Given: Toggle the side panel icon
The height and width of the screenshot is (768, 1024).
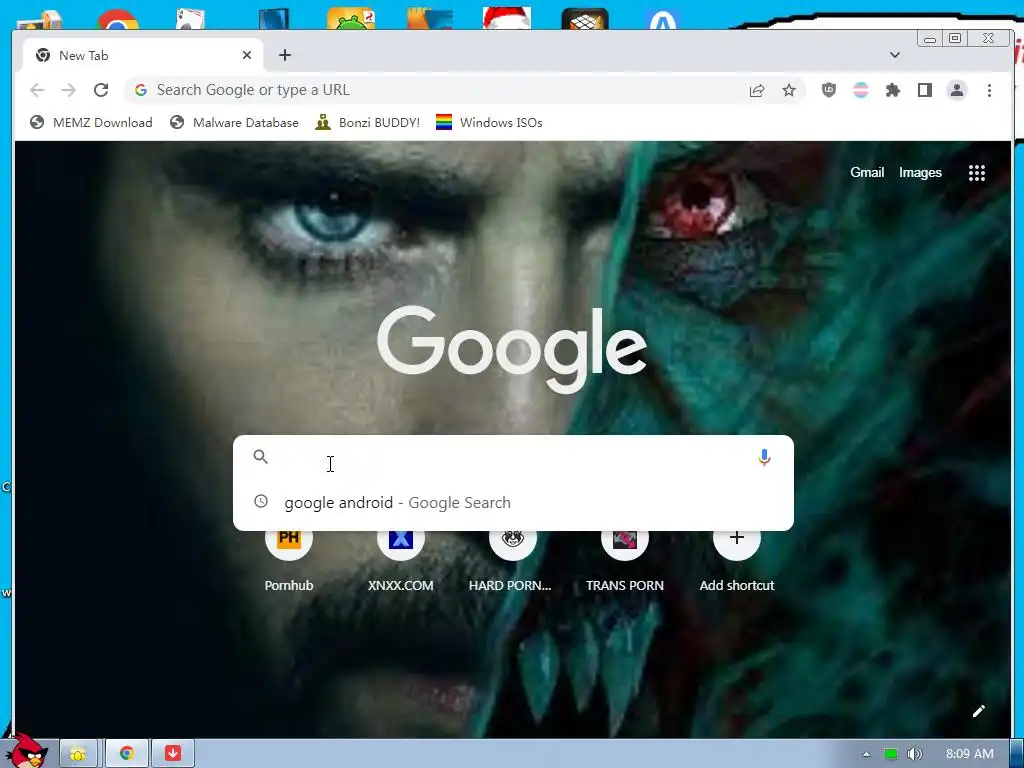Looking at the screenshot, I should point(925,90).
